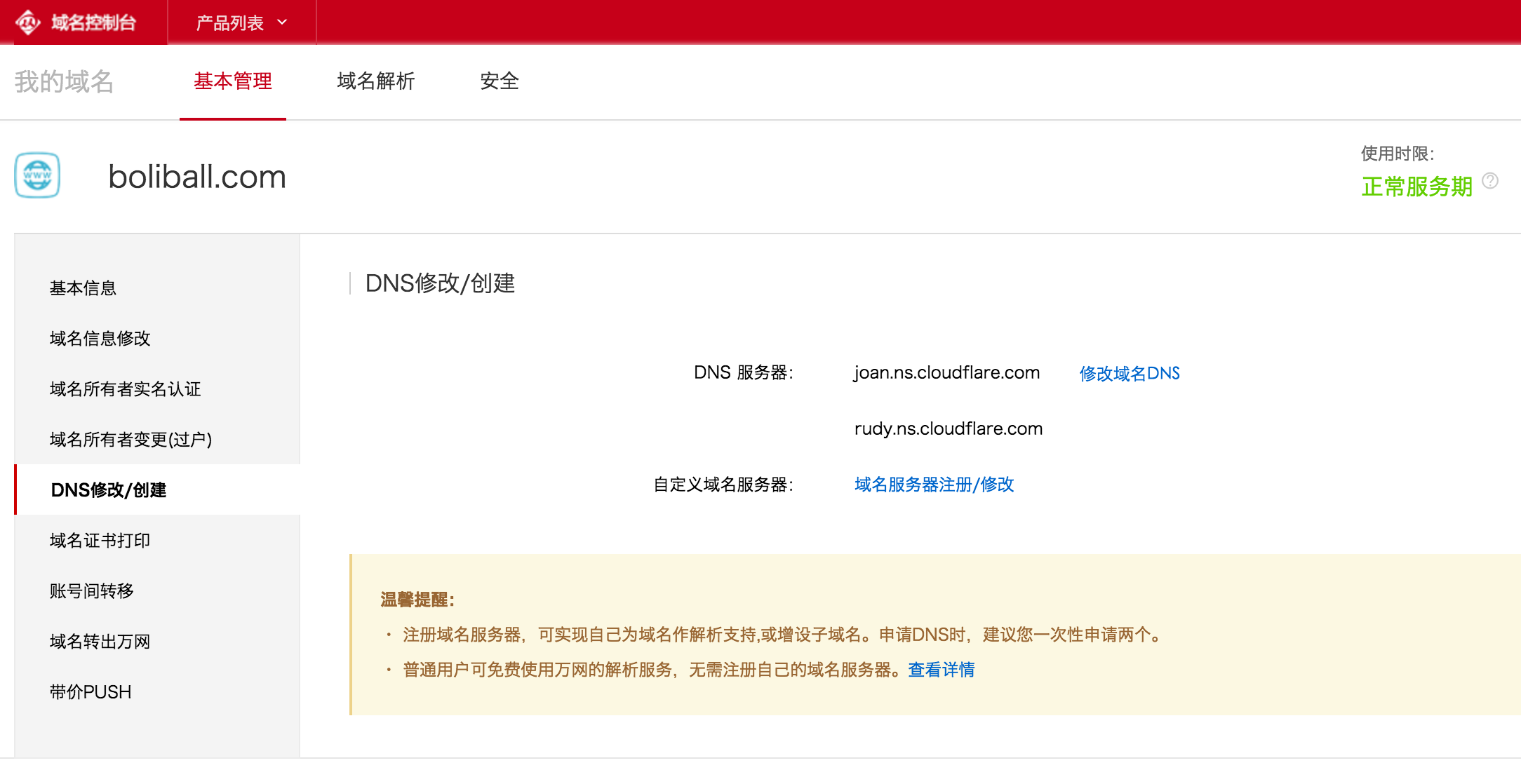Switch to the 域名解析 tab
The height and width of the screenshot is (784, 1521).
[375, 81]
